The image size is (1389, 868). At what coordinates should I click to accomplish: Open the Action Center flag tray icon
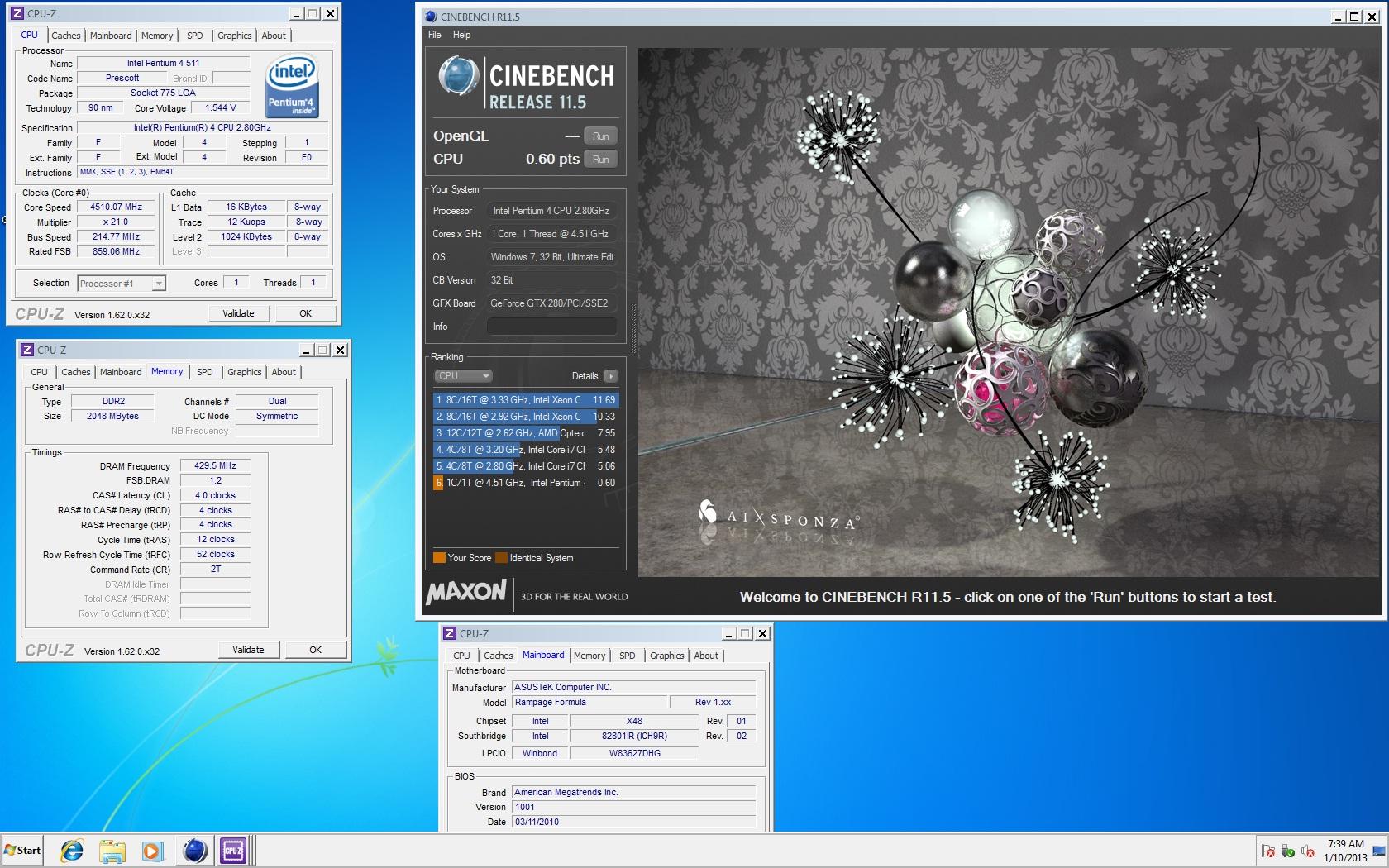point(1267,850)
